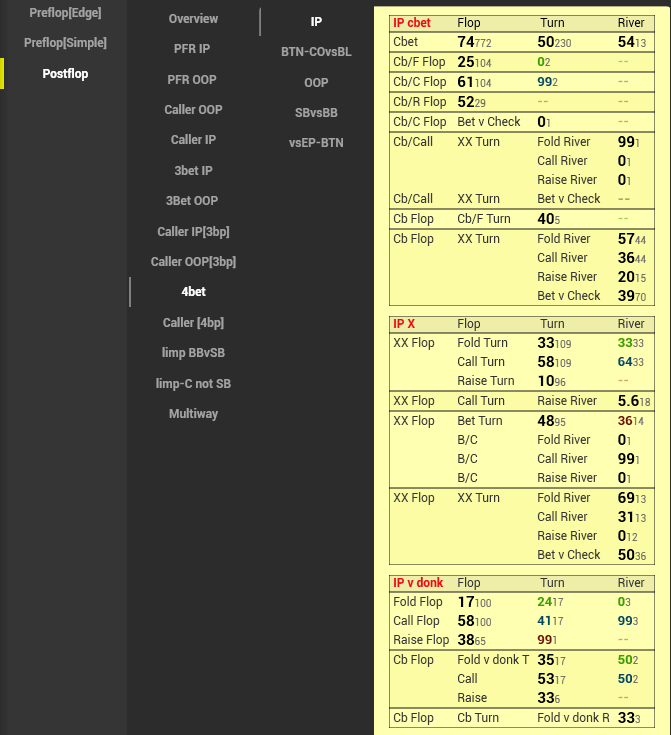Viewport: 671px width, 735px height.
Task: Switch to the Preflop[Simple] section
Action: click(x=65, y=43)
